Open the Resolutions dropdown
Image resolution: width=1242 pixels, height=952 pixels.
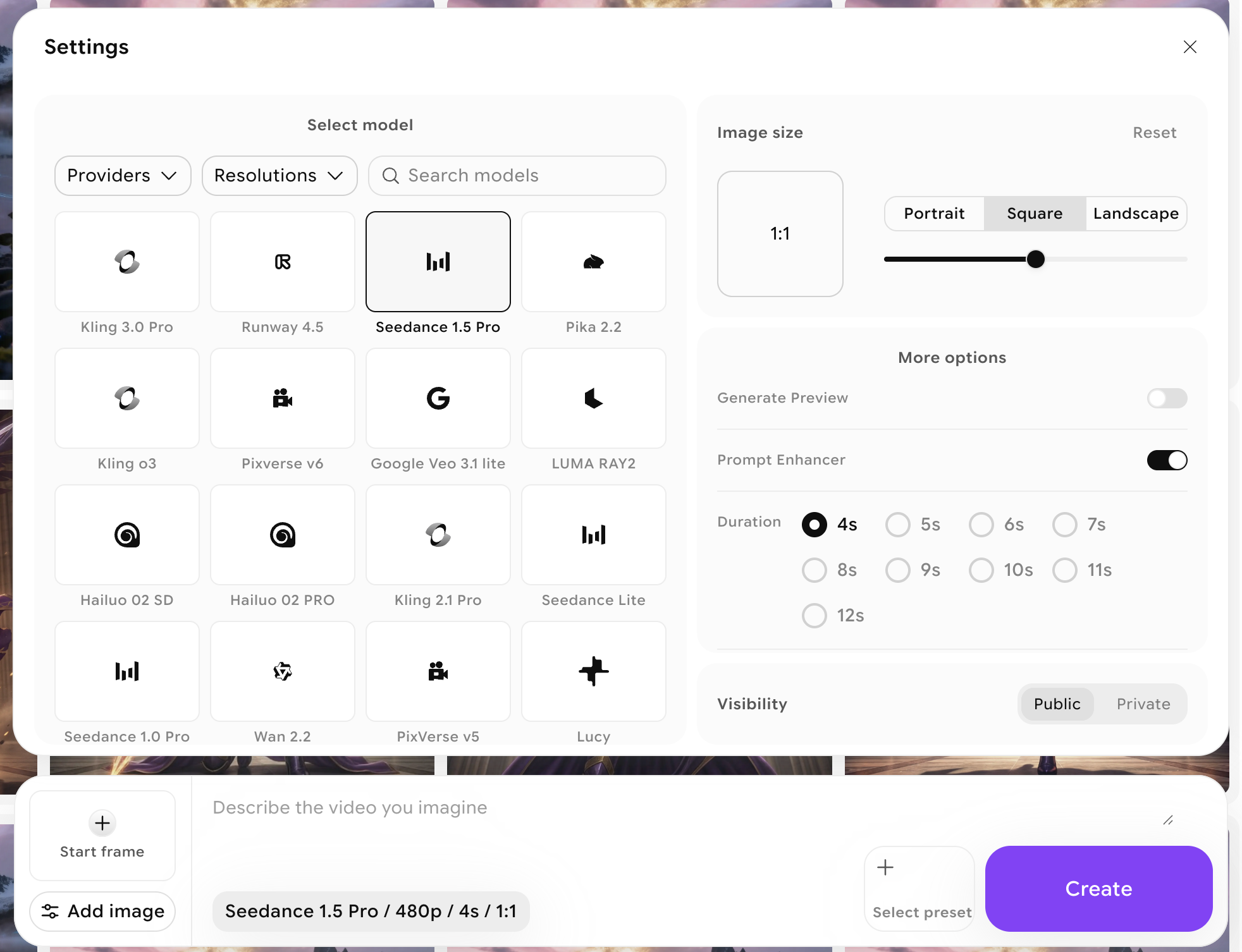280,176
